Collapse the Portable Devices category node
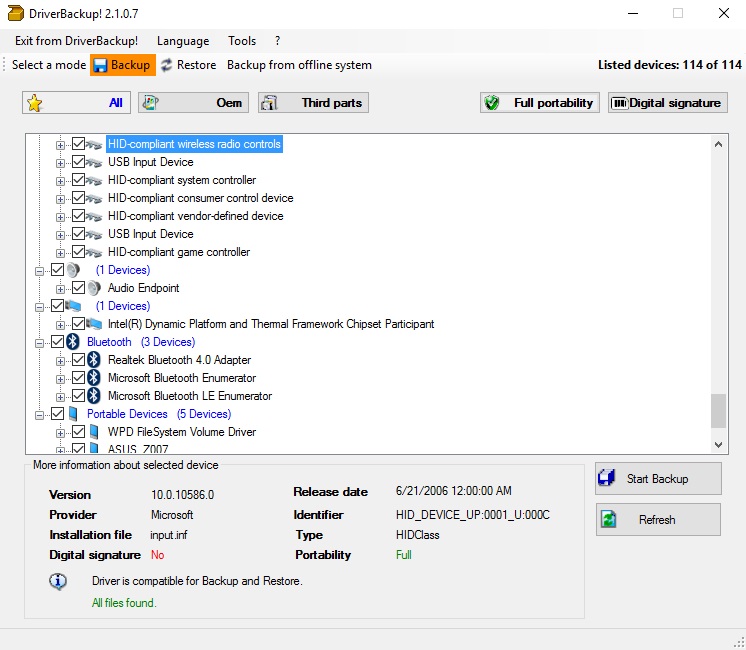The image size is (746, 650). [x=39, y=415]
